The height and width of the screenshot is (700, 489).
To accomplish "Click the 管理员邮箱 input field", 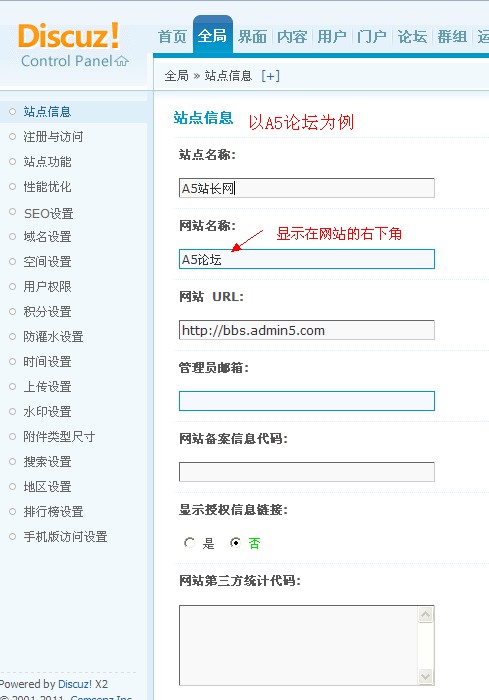I will point(307,401).
